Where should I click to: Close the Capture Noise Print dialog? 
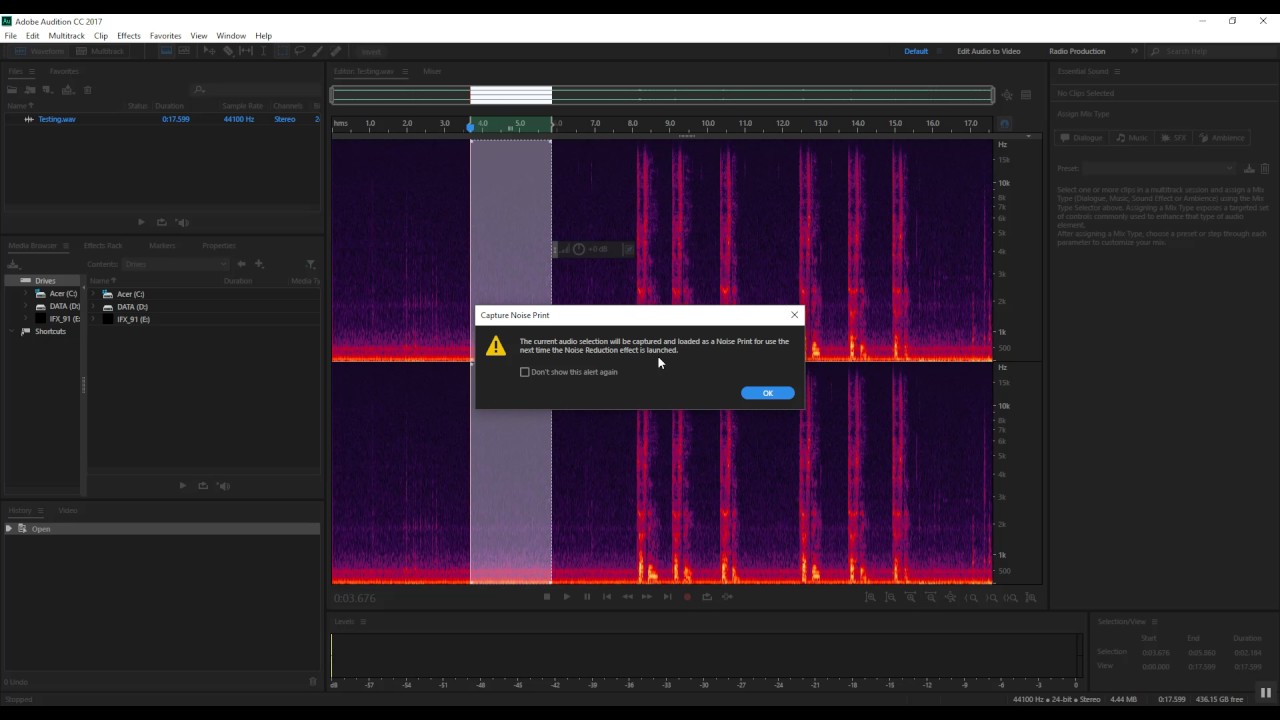click(x=795, y=315)
